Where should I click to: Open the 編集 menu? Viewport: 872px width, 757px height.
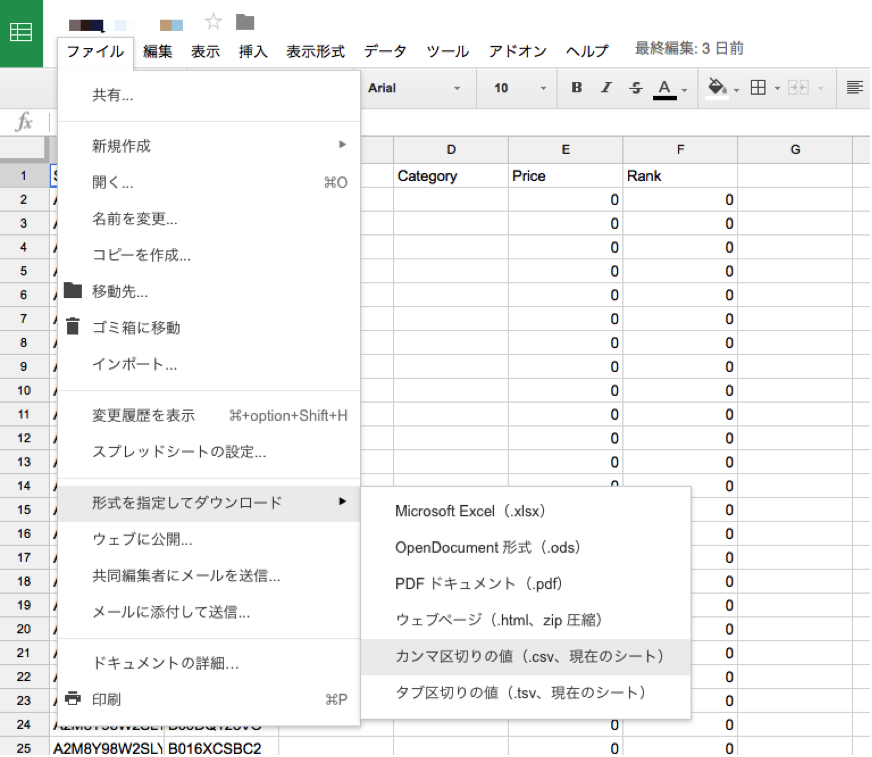(x=158, y=51)
